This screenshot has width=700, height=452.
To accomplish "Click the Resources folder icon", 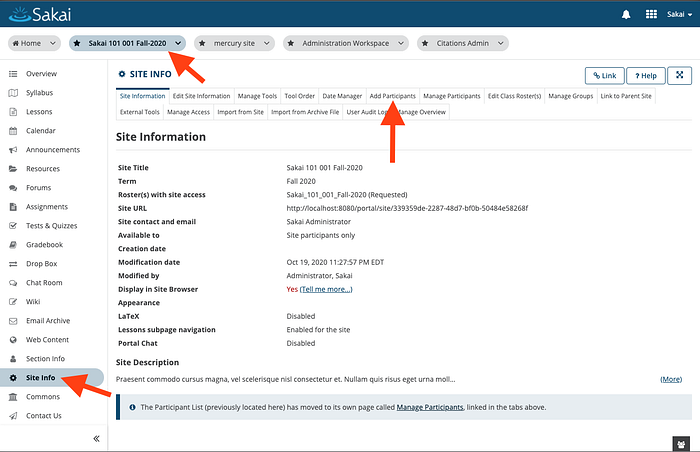I will (13, 169).
